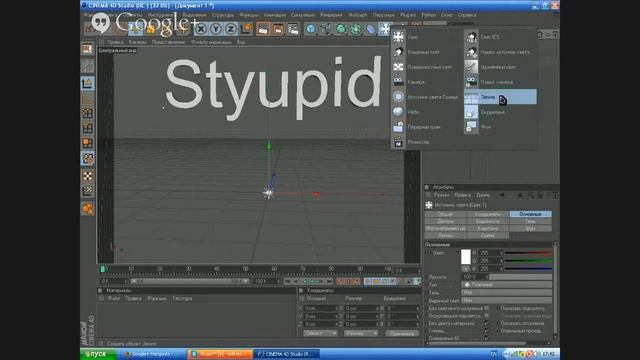This screenshot has width=640, height=360.
Task: Add a cube primitive from toolbar
Action: point(311,29)
